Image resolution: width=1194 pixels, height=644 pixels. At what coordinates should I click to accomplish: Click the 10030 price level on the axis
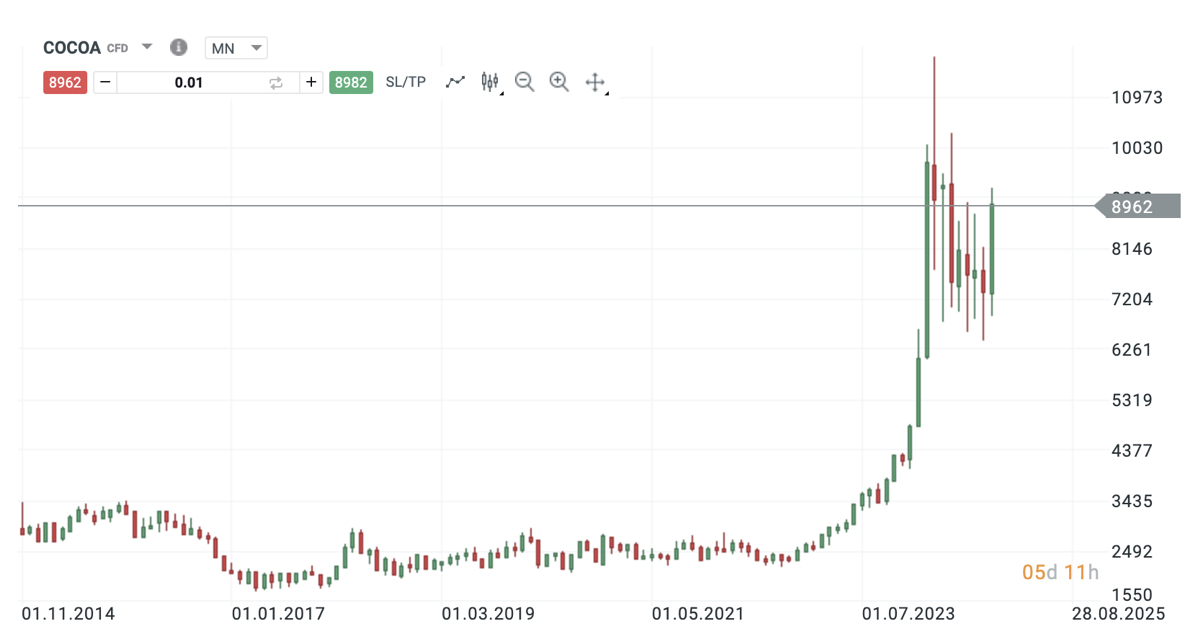1138,148
